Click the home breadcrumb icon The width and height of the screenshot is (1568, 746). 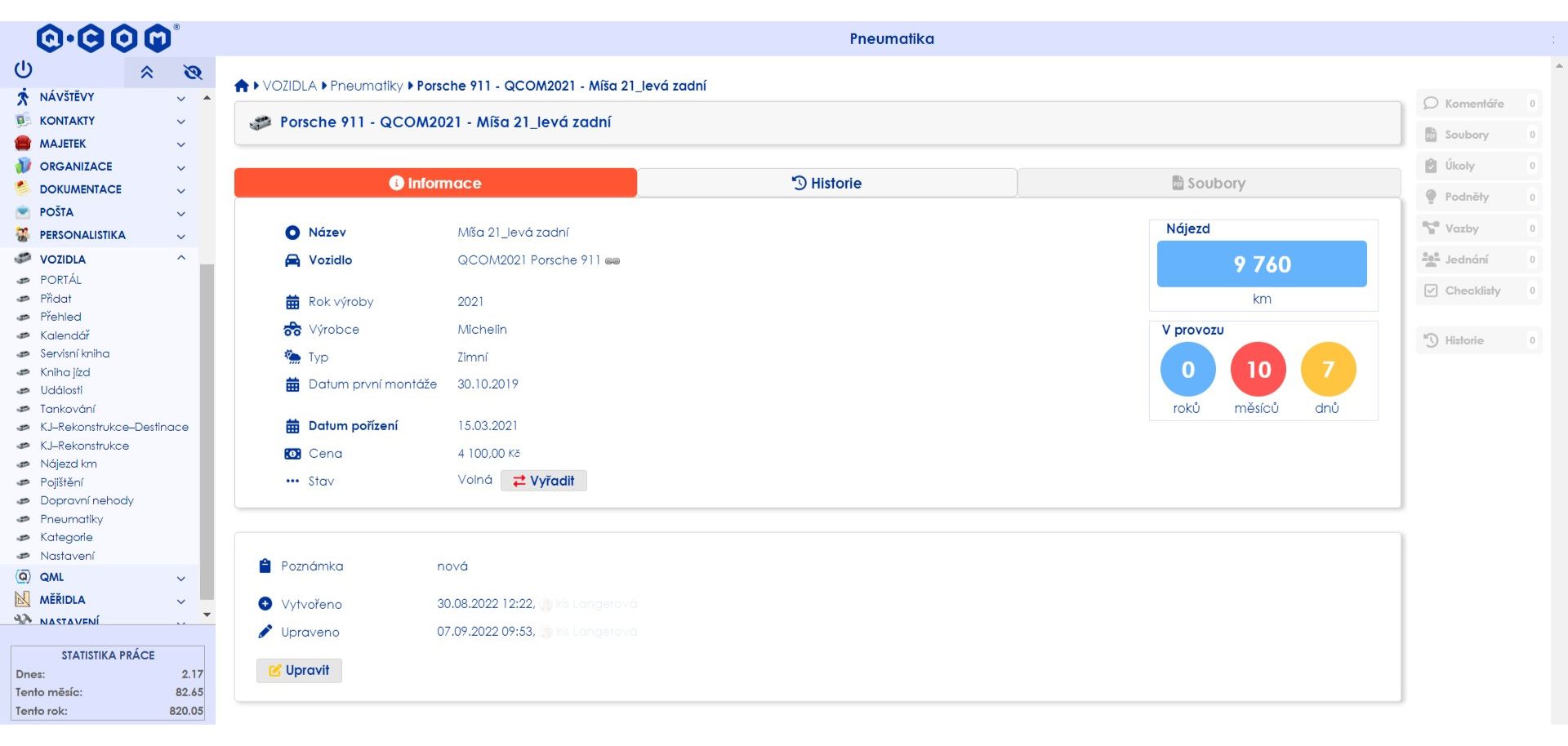coord(242,86)
